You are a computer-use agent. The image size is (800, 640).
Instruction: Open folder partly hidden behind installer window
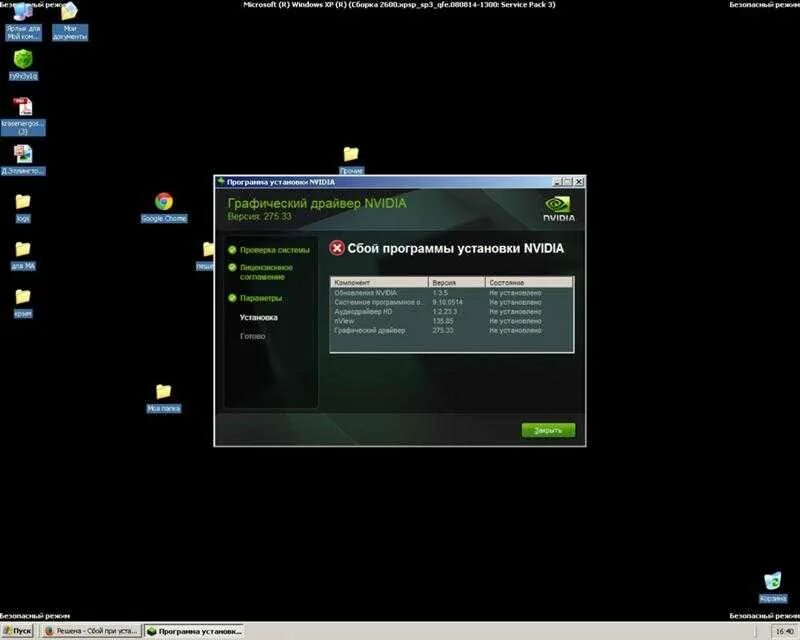[206, 256]
